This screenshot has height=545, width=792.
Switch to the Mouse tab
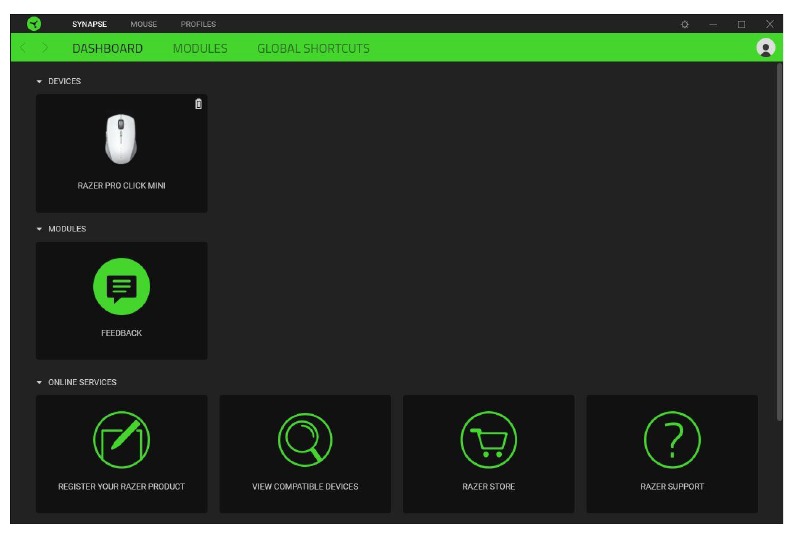(143, 24)
